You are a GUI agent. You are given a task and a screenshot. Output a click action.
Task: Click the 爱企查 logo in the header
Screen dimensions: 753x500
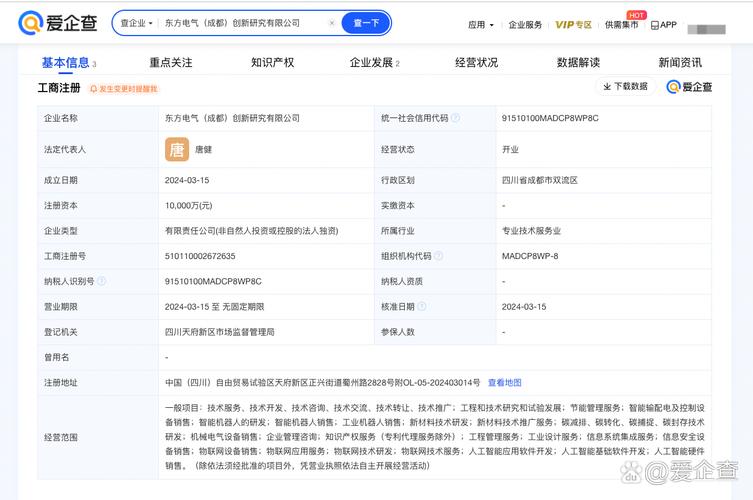click(x=58, y=23)
